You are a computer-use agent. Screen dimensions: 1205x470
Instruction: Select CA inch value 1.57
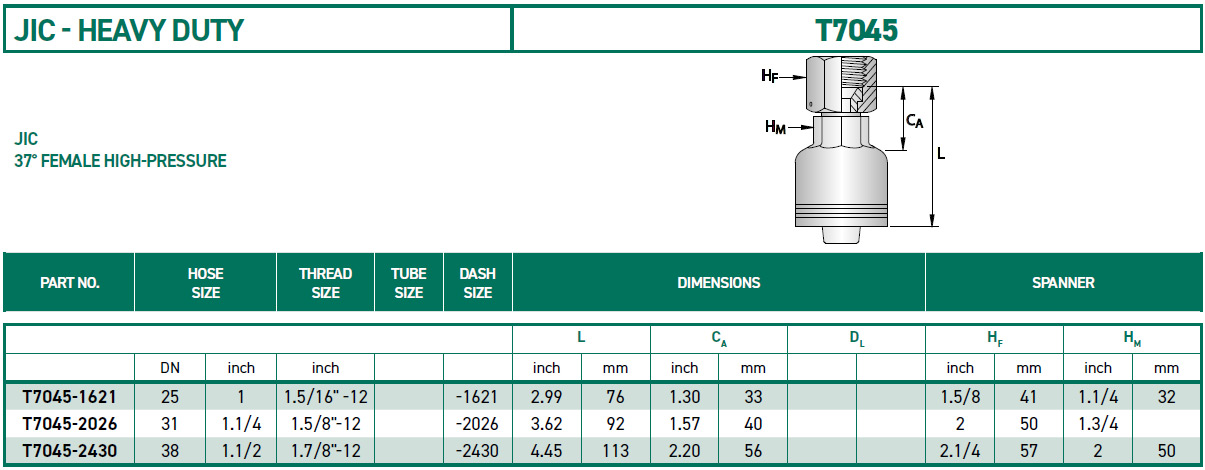(684, 423)
